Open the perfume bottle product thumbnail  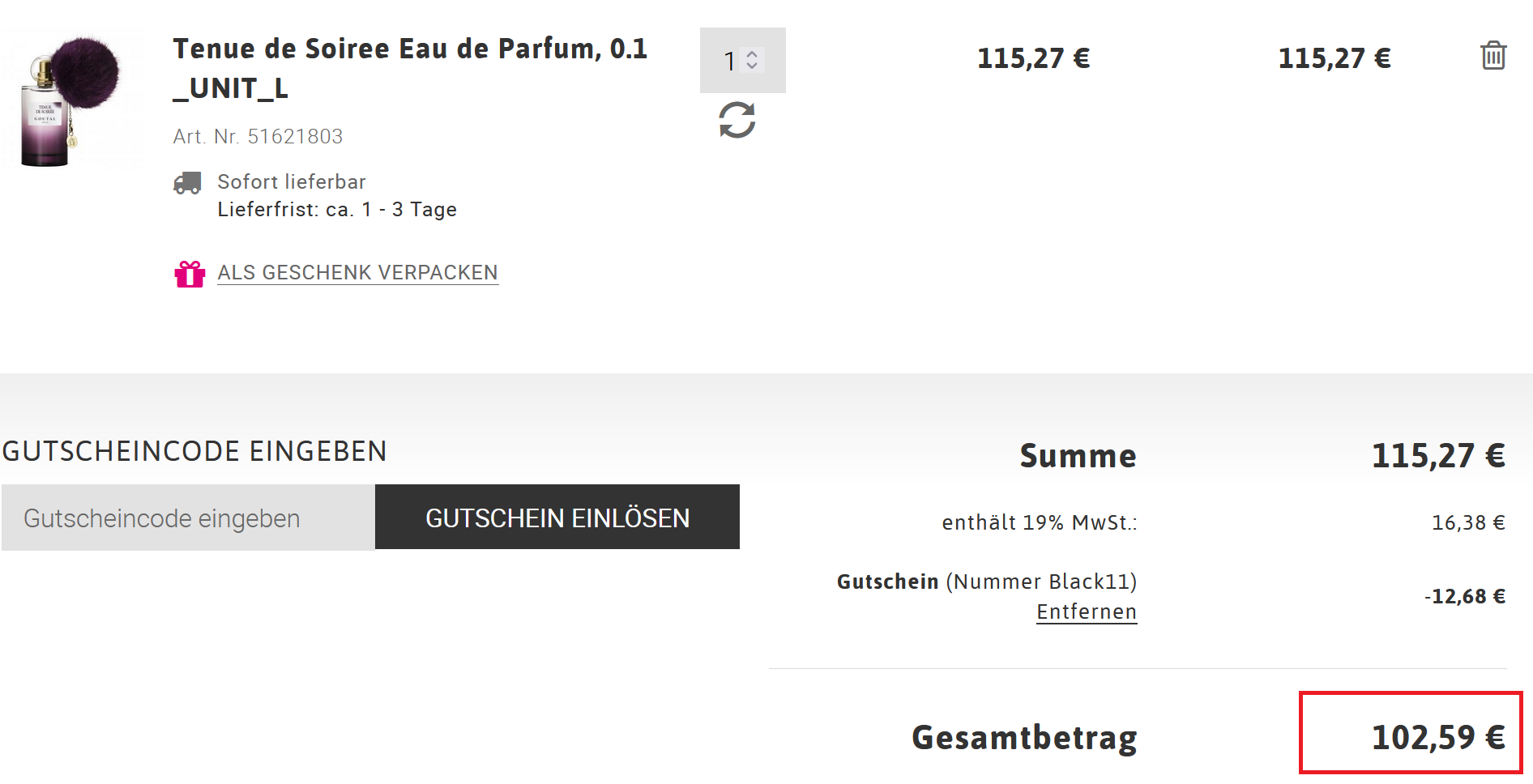70,100
